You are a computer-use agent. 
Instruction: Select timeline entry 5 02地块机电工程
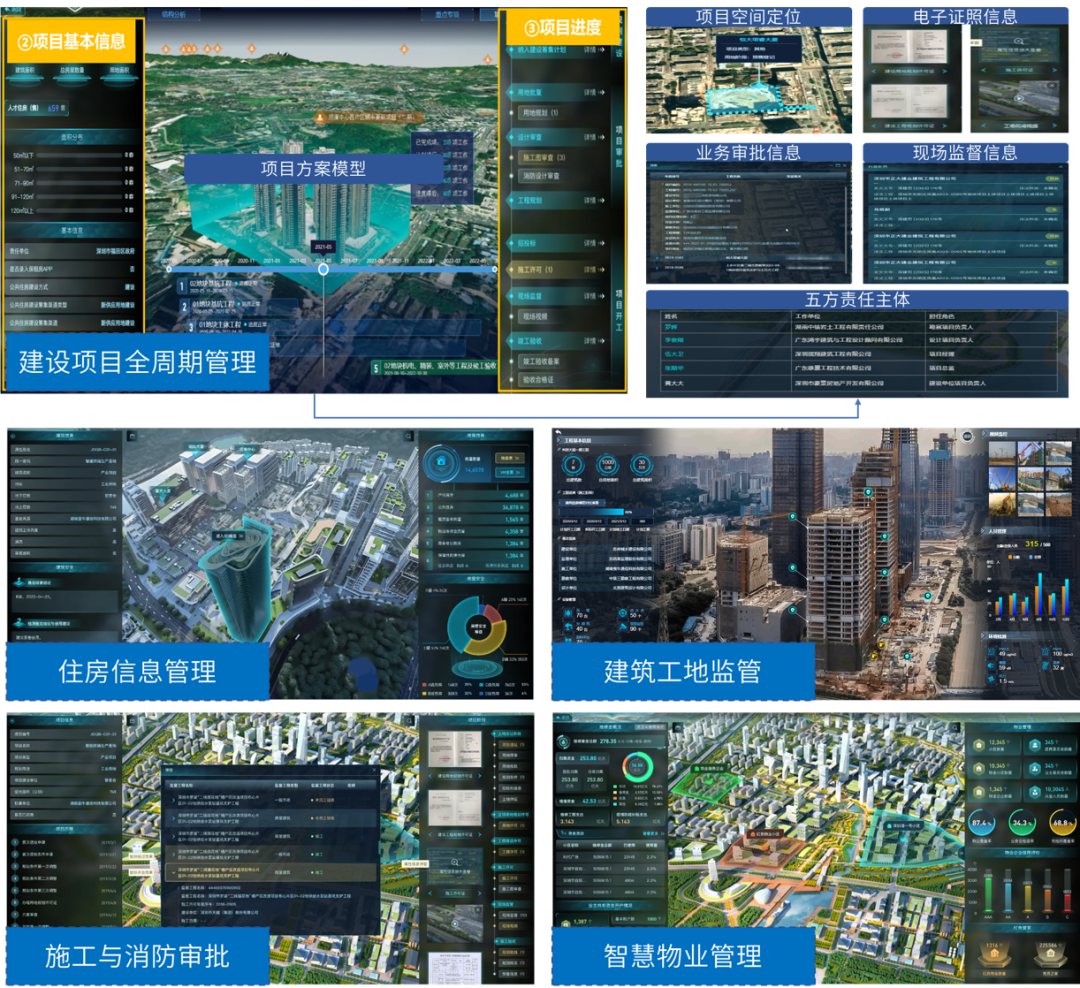tap(434, 368)
